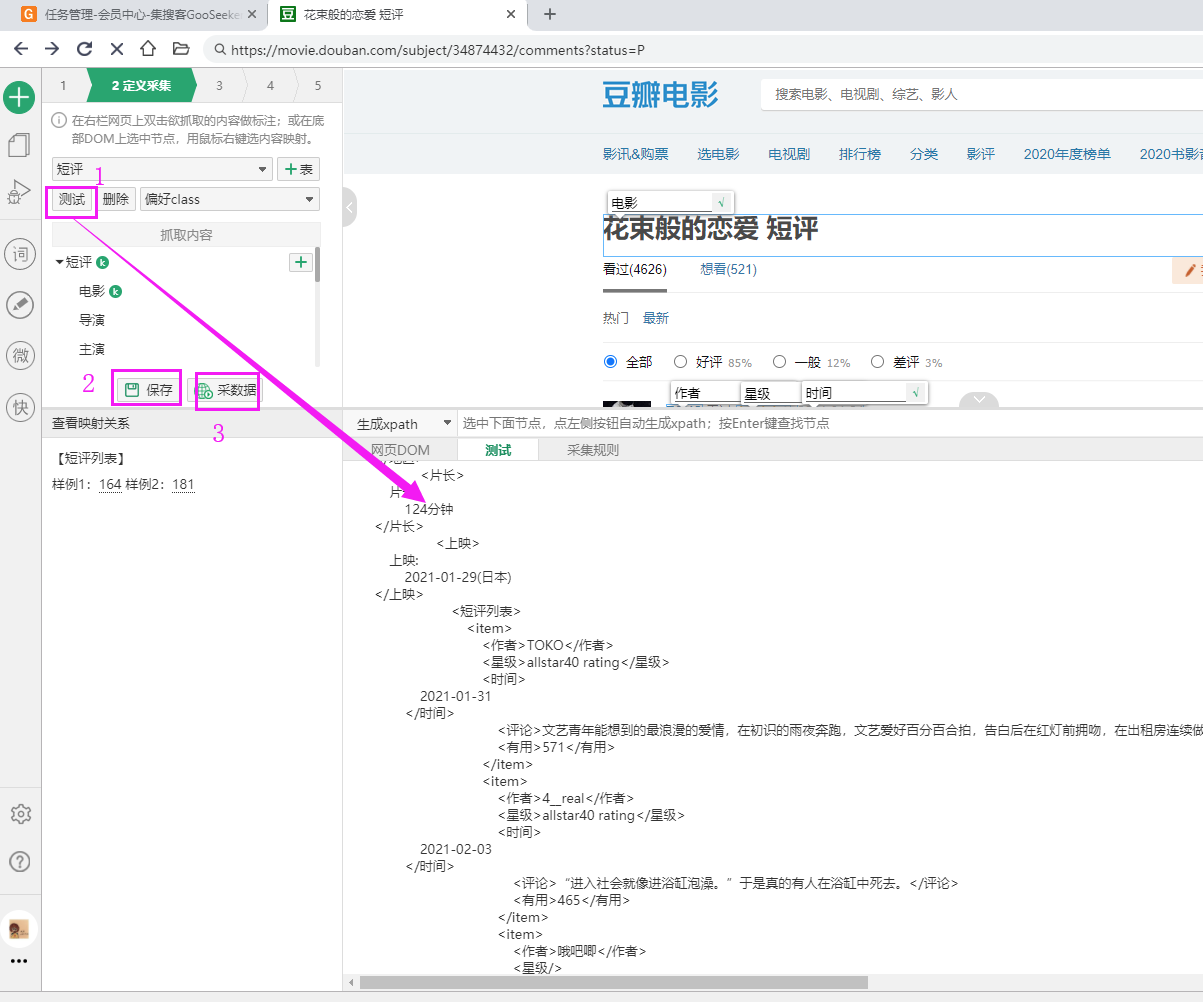1203x1002 pixels.
Task: Reload the page with the refresh icon
Action: tap(84, 48)
